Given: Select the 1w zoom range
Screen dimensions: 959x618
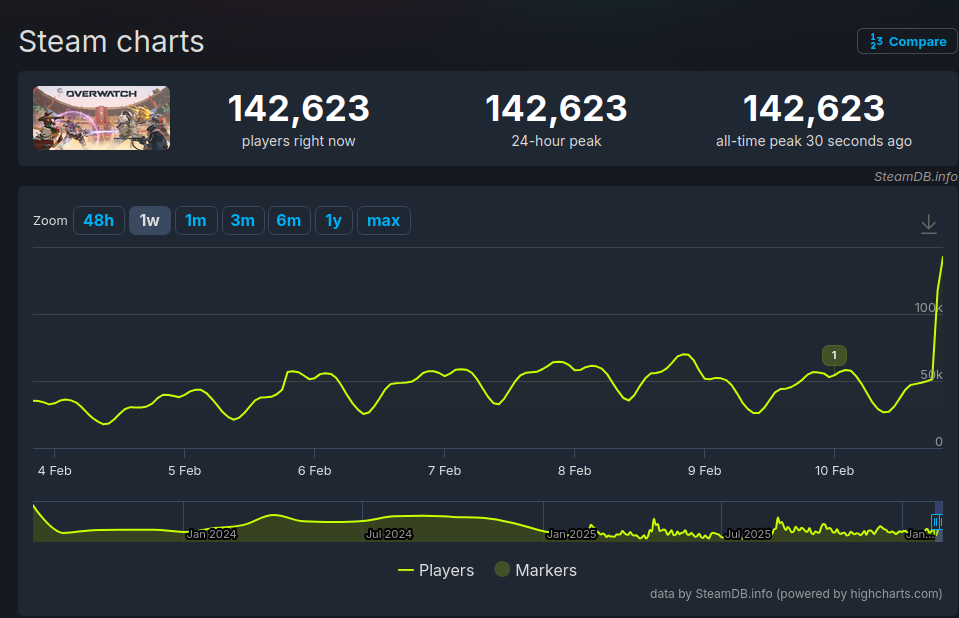Looking at the screenshot, I should click(149, 220).
